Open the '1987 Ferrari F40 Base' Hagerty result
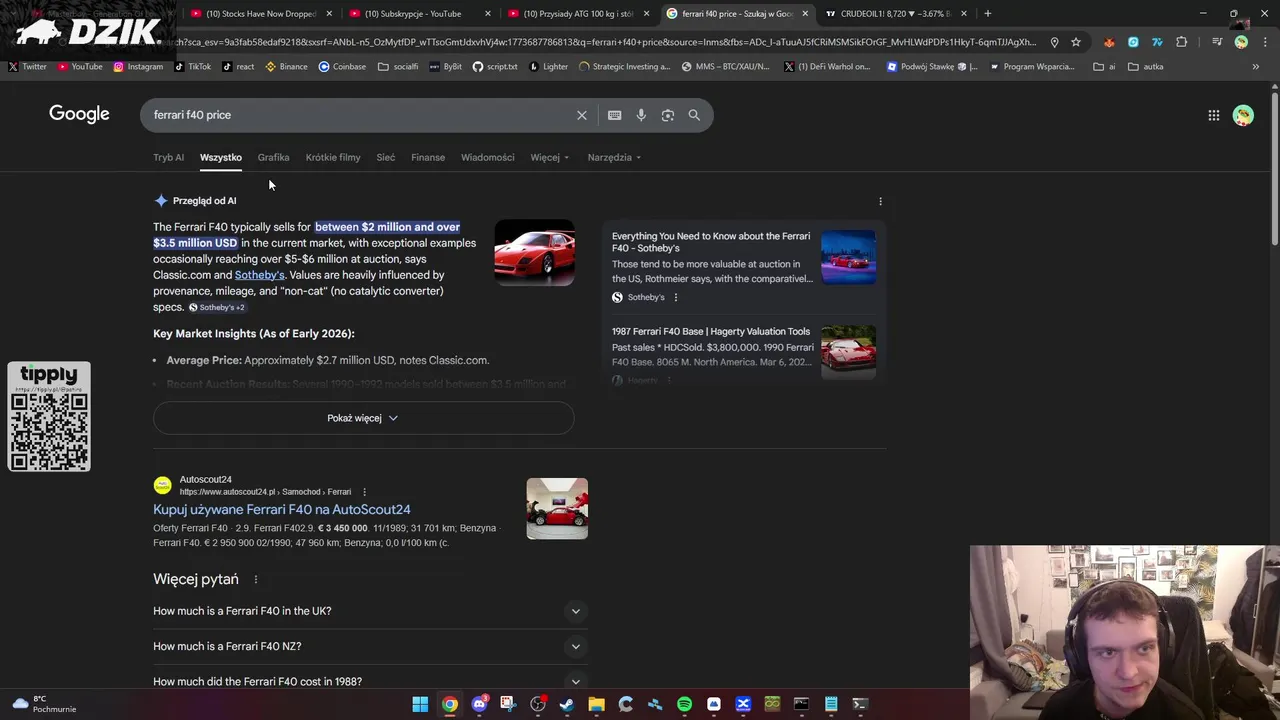 point(711,331)
